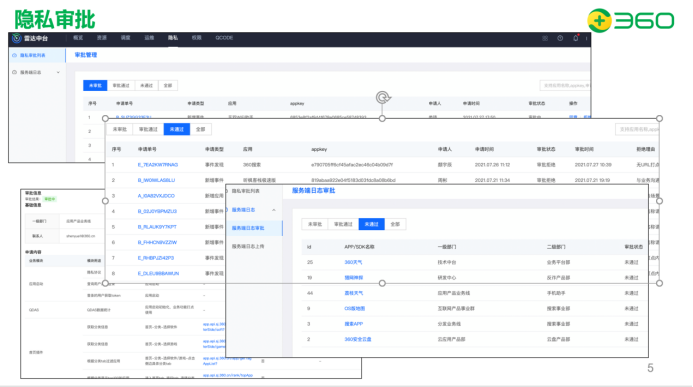Click the 技术中台 department cell
693x387 pixels.
coord(447,262)
